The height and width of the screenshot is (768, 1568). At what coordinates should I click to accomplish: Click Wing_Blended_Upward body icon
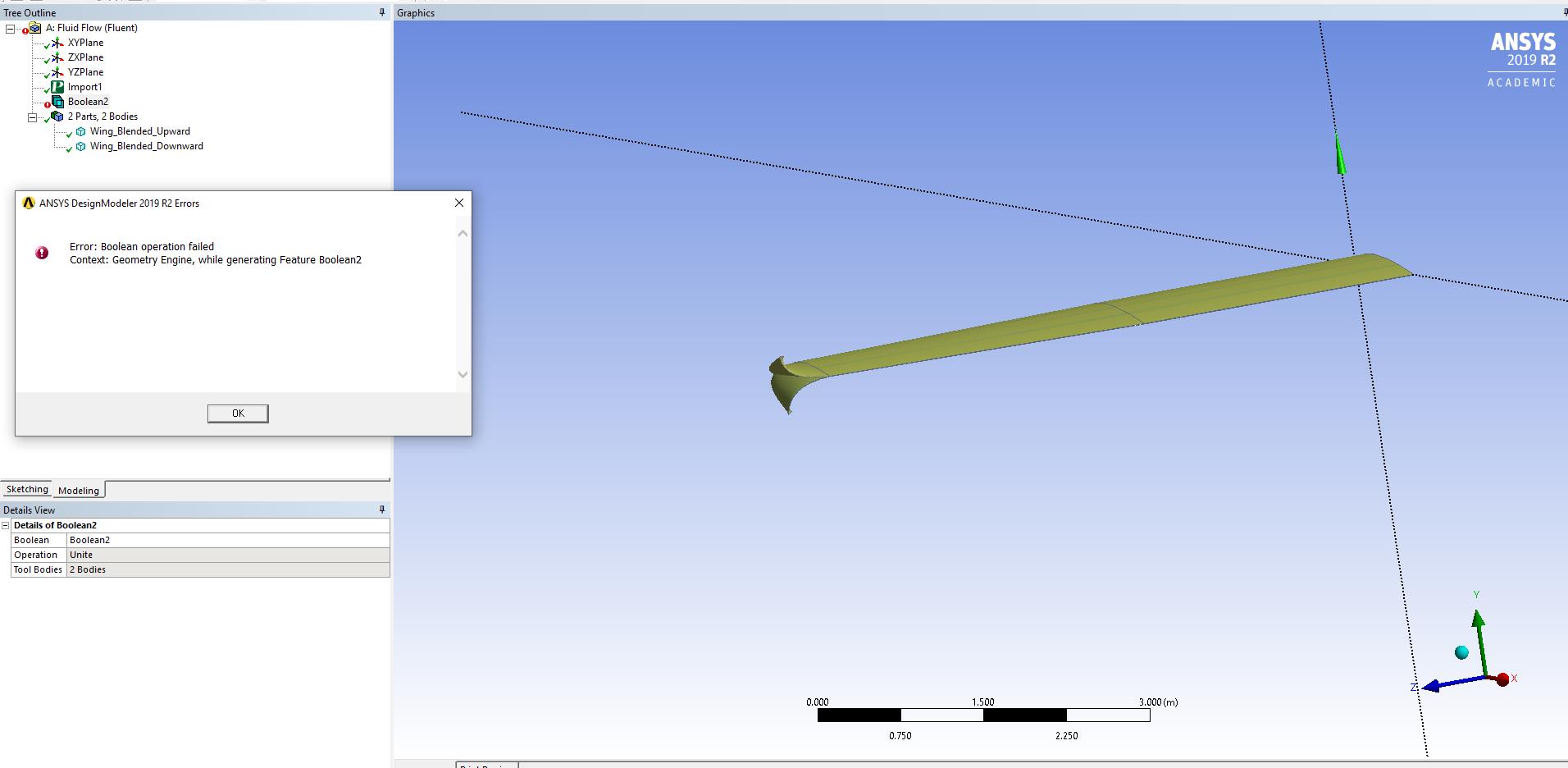coord(80,131)
